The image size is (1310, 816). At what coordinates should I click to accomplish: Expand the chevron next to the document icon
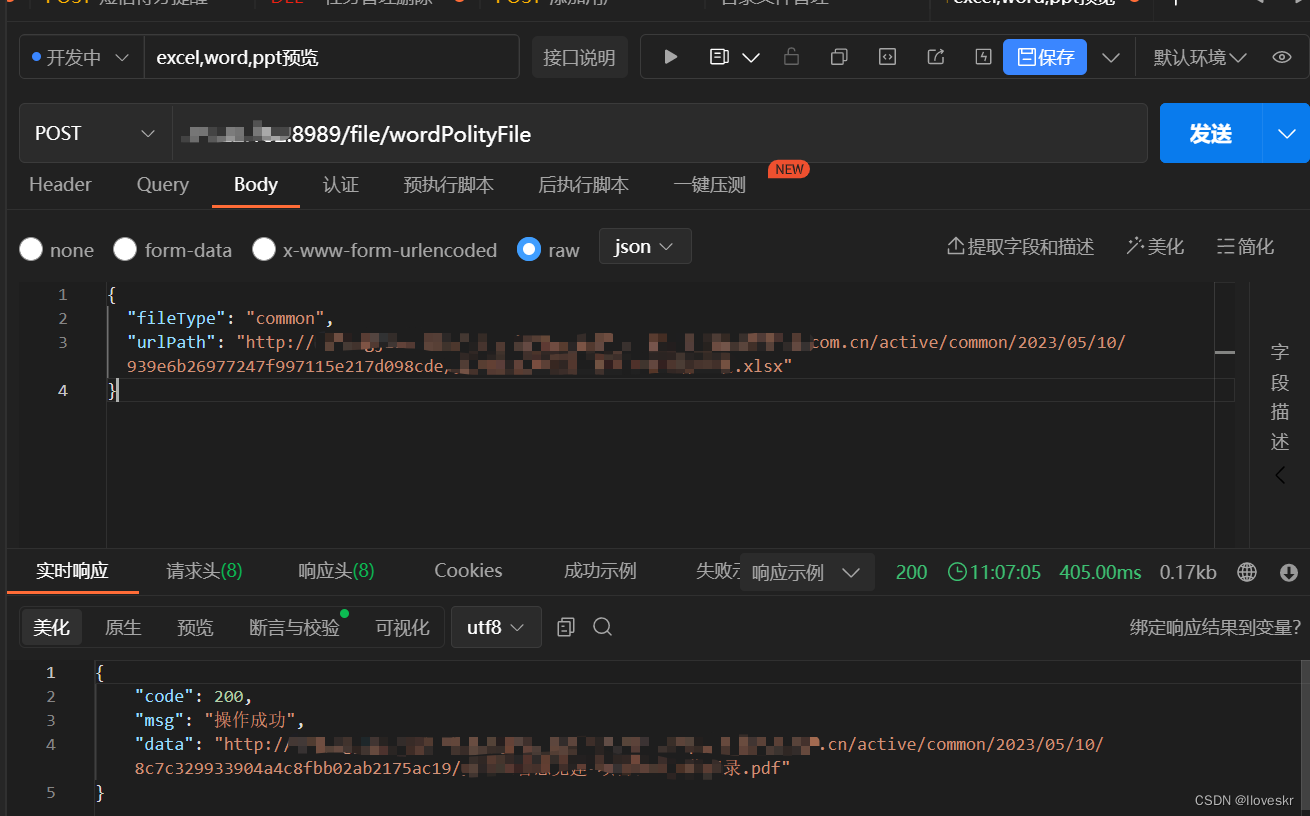coord(750,58)
